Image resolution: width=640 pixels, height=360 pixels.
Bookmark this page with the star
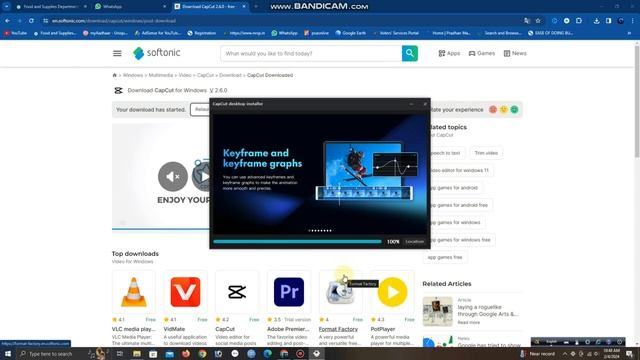click(538, 20)
